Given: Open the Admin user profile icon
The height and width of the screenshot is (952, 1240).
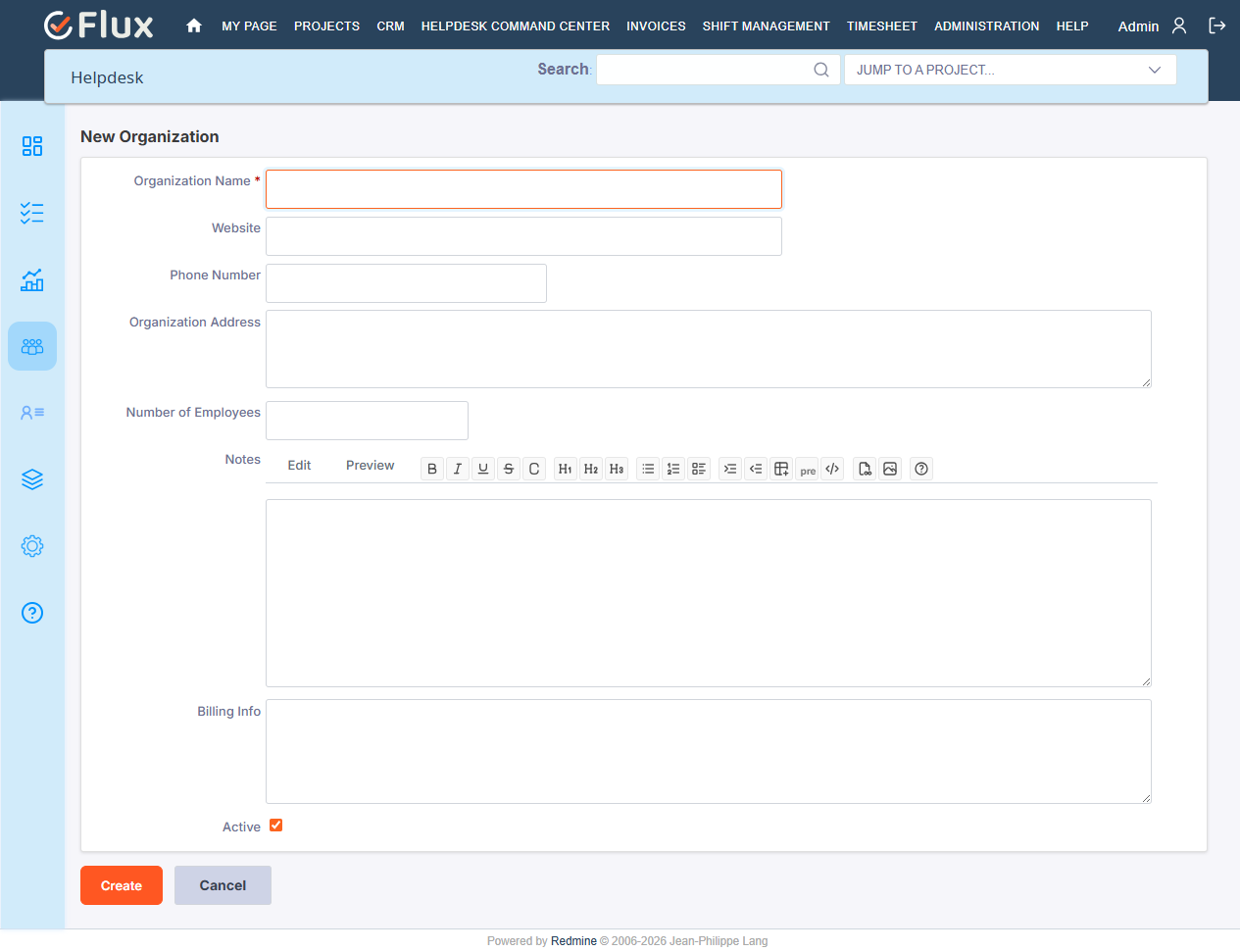Looking at the screenshot, I should click(x=1179, y=25).
